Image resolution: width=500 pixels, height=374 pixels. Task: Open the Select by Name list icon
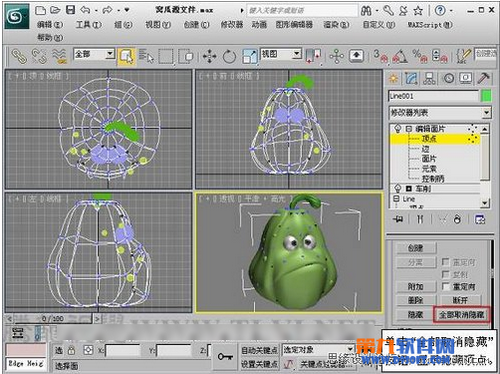pos(146,56)
